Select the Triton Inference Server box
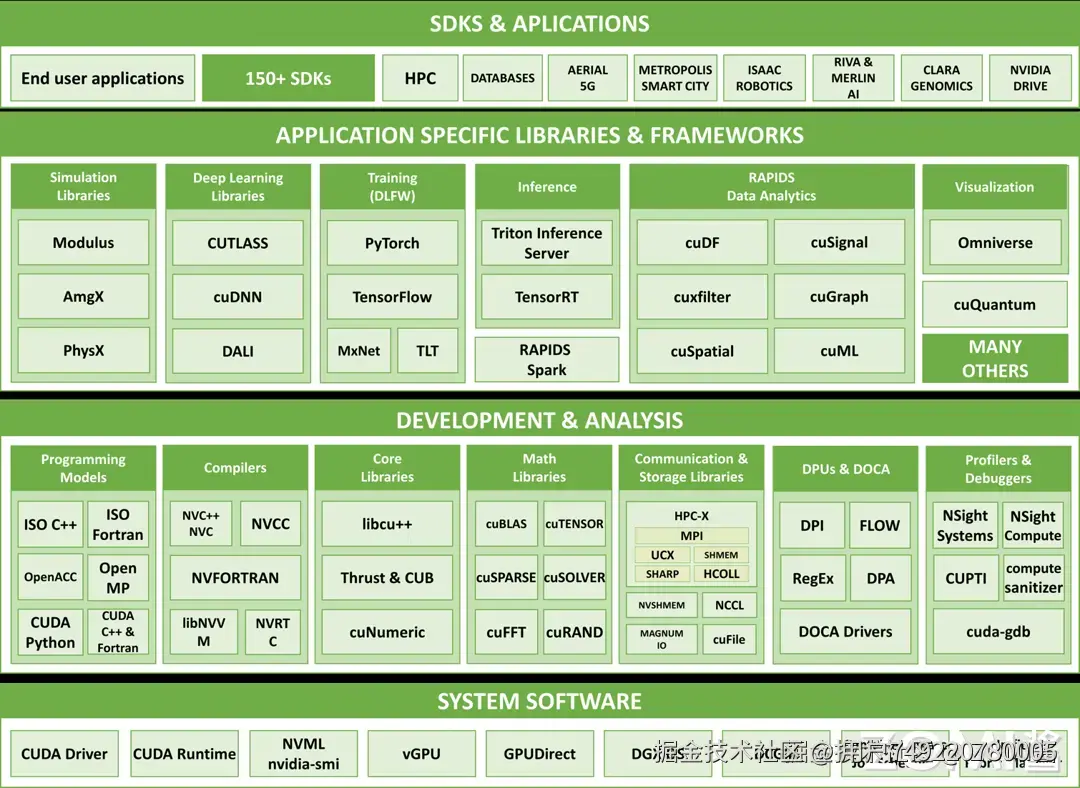1080x788 pixels. (x=546, y=242)
